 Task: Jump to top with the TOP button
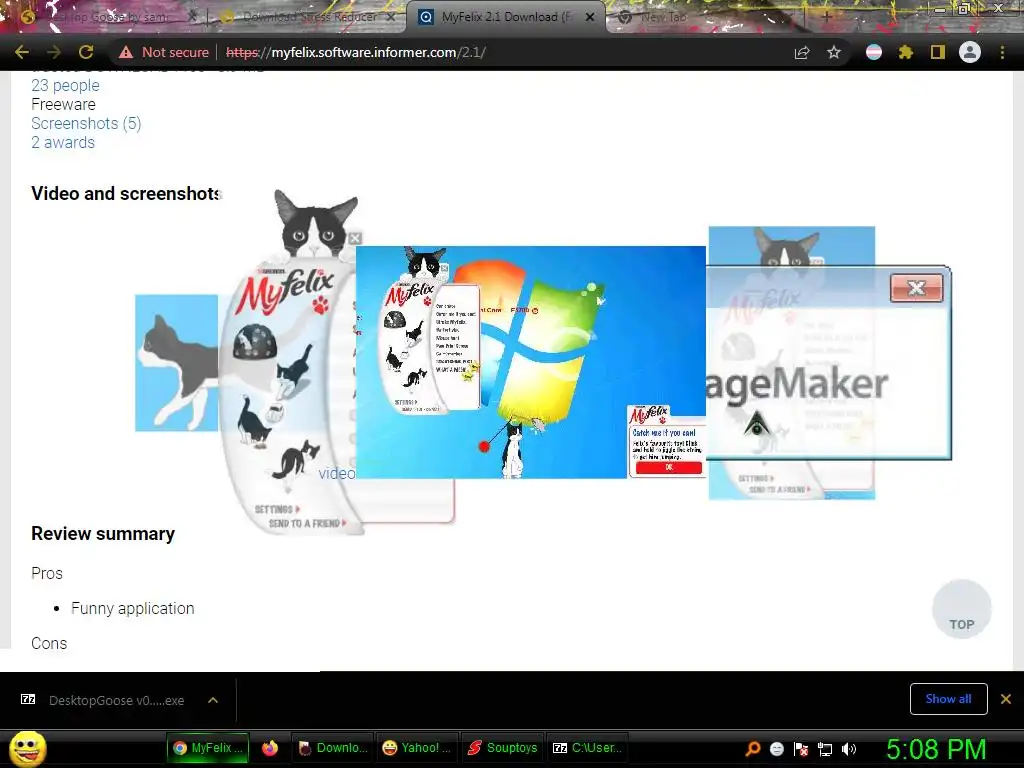point(961,609)
